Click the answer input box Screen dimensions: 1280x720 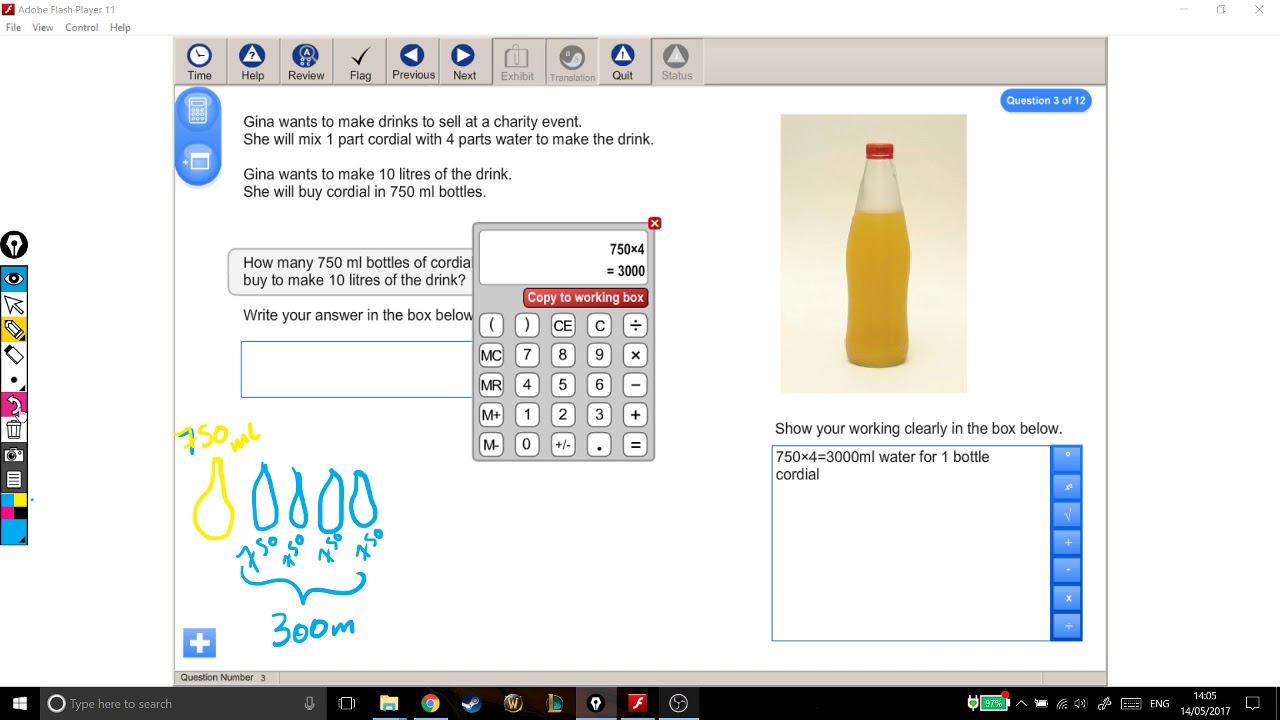click(357, 369)
